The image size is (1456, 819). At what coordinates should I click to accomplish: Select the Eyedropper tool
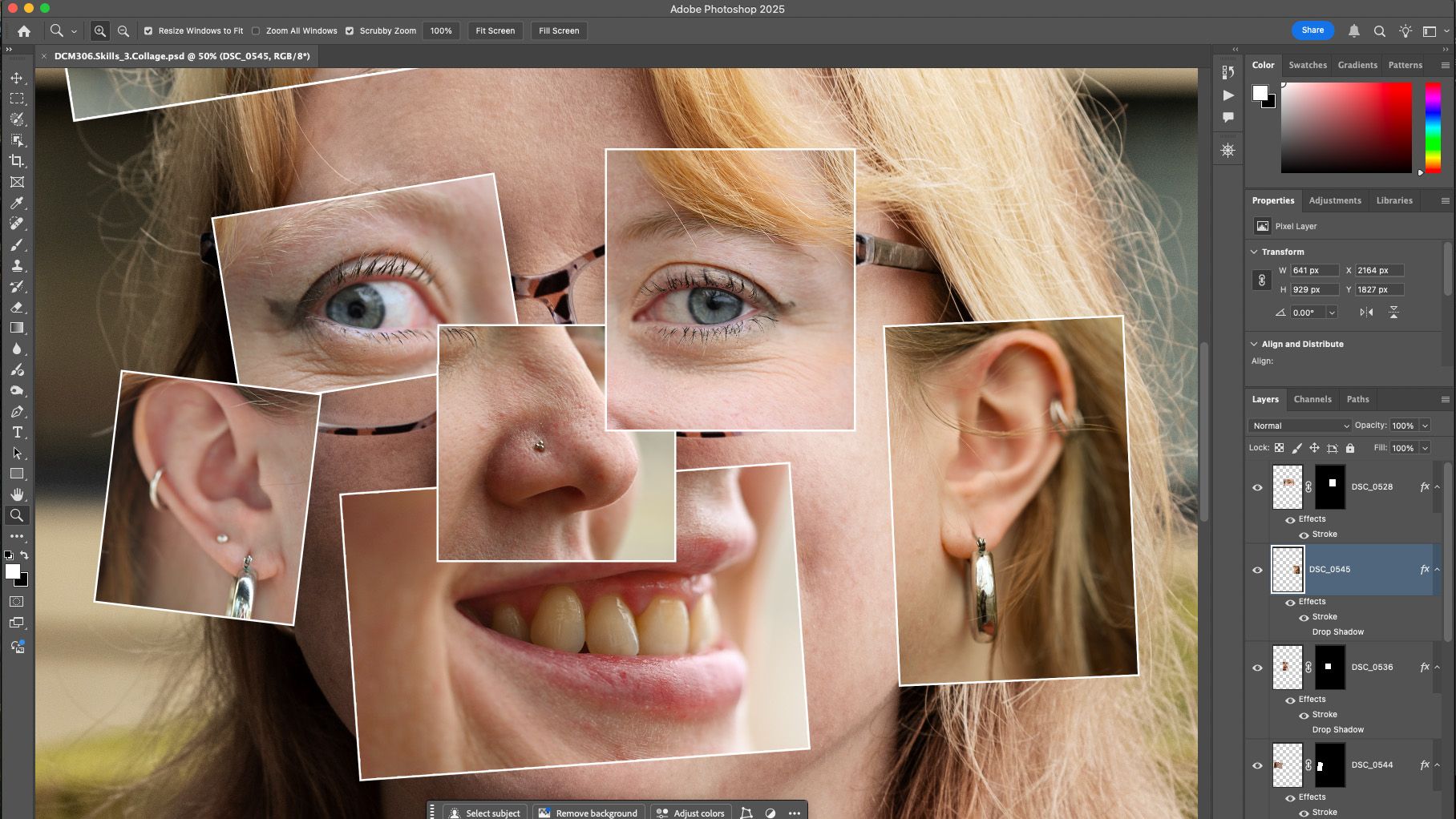(x=17, y=203)
